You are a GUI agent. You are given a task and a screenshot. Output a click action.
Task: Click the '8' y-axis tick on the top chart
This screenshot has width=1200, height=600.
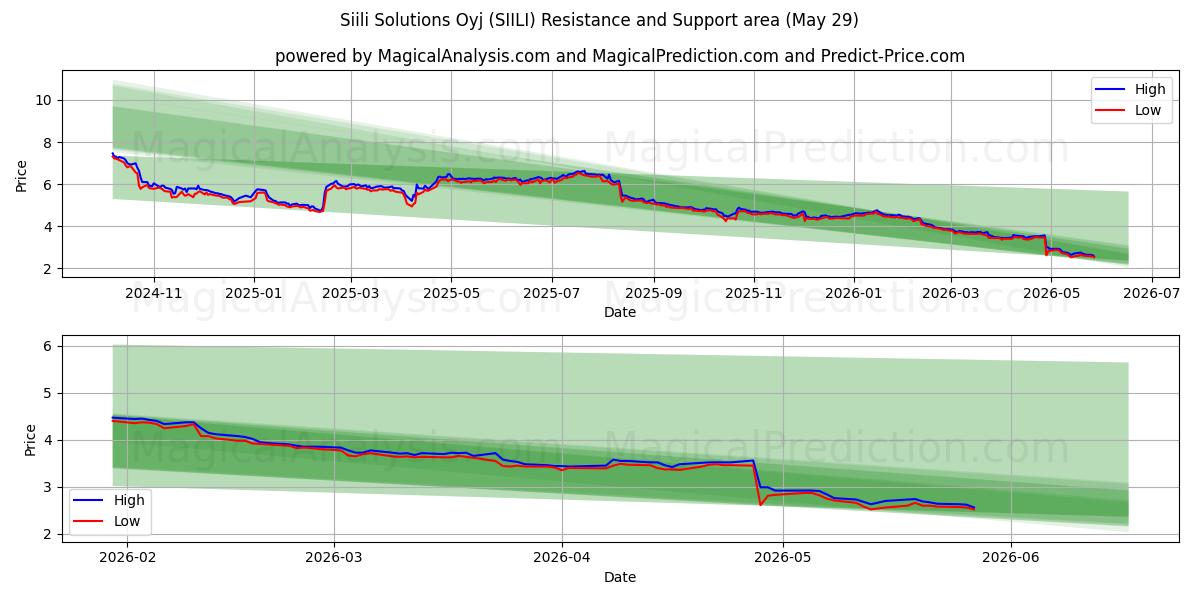tap(49, 143)
